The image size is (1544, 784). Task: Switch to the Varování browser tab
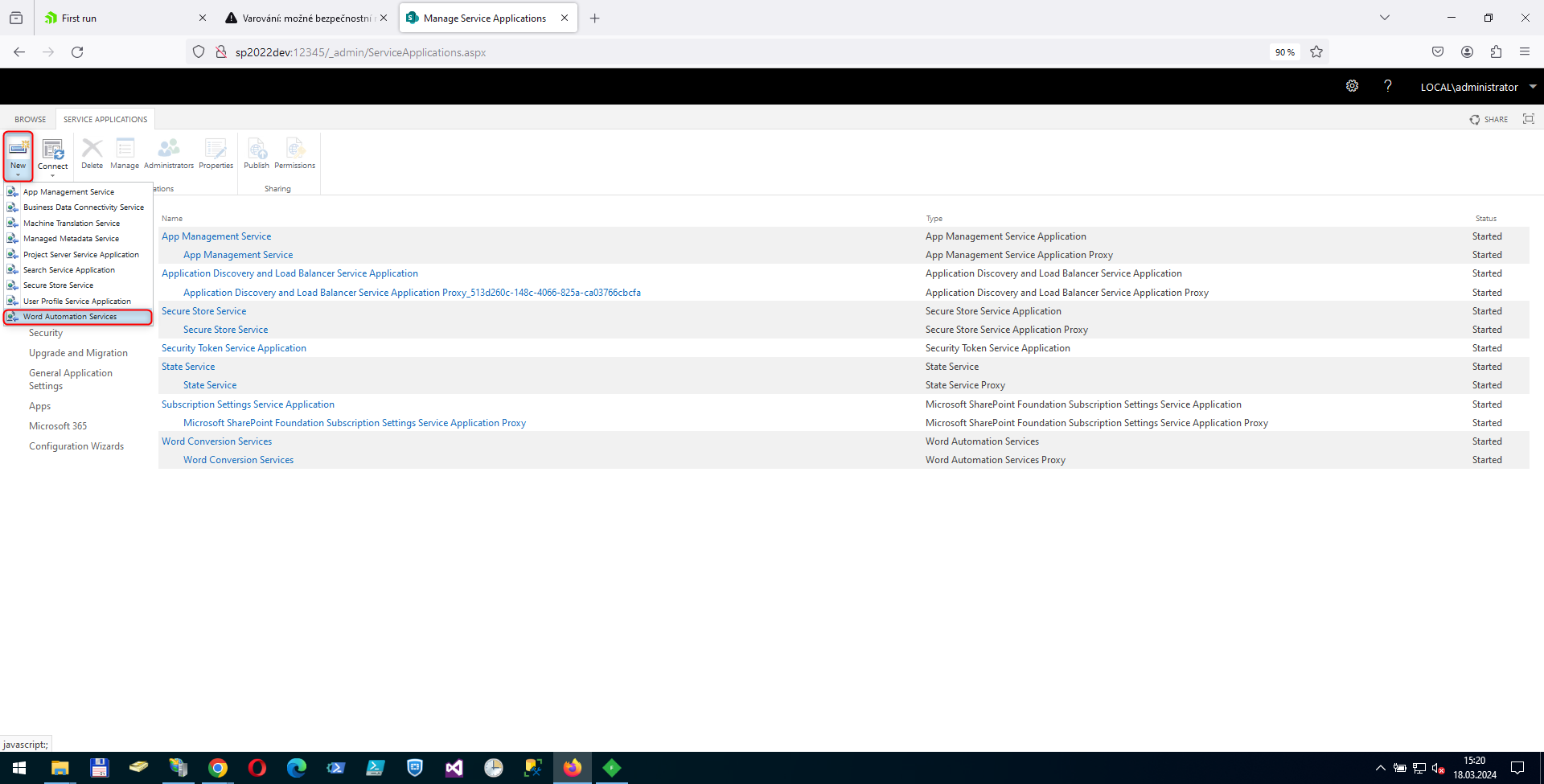(307, 18)
